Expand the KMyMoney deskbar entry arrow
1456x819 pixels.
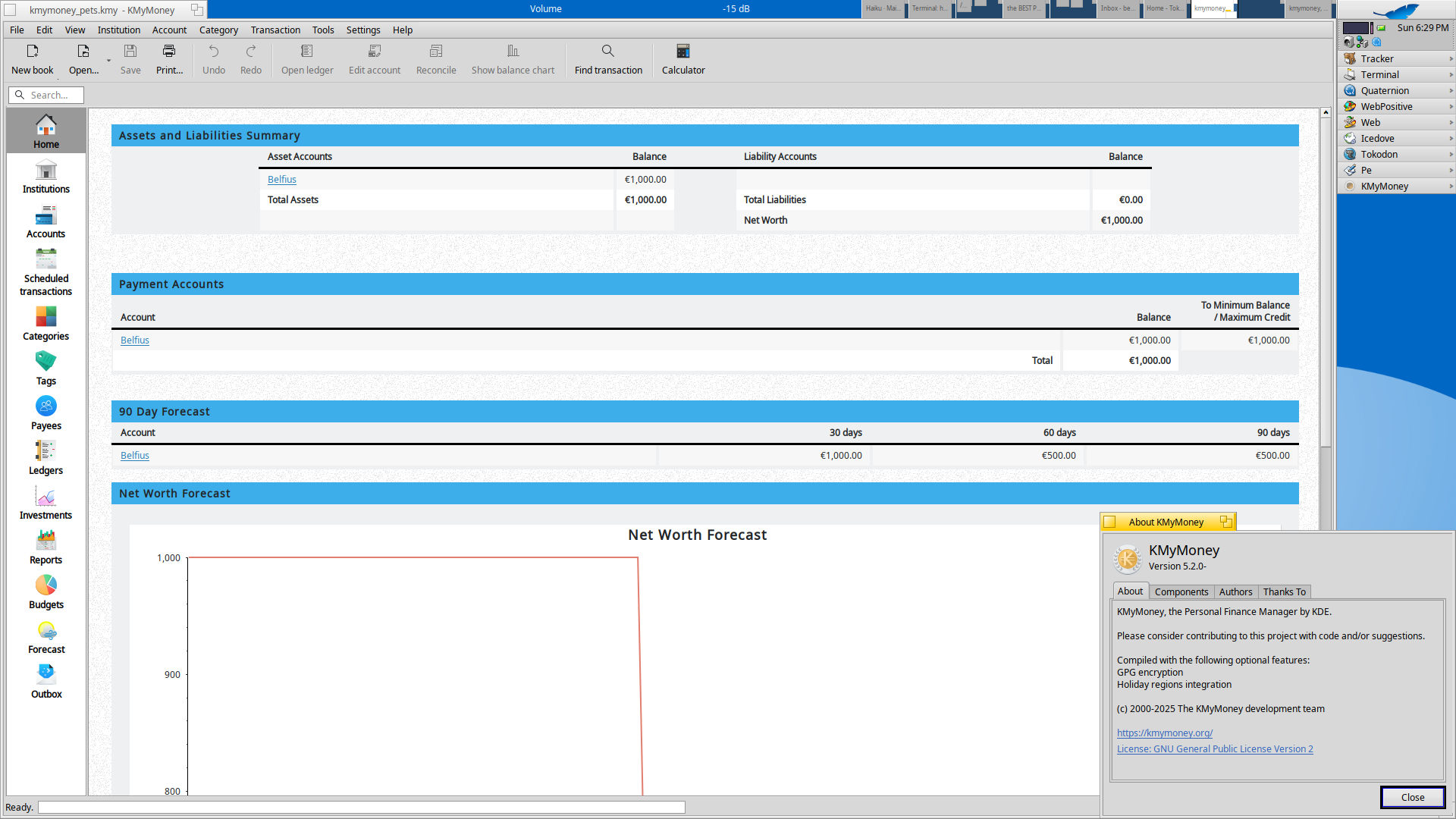pos(1451,186)
